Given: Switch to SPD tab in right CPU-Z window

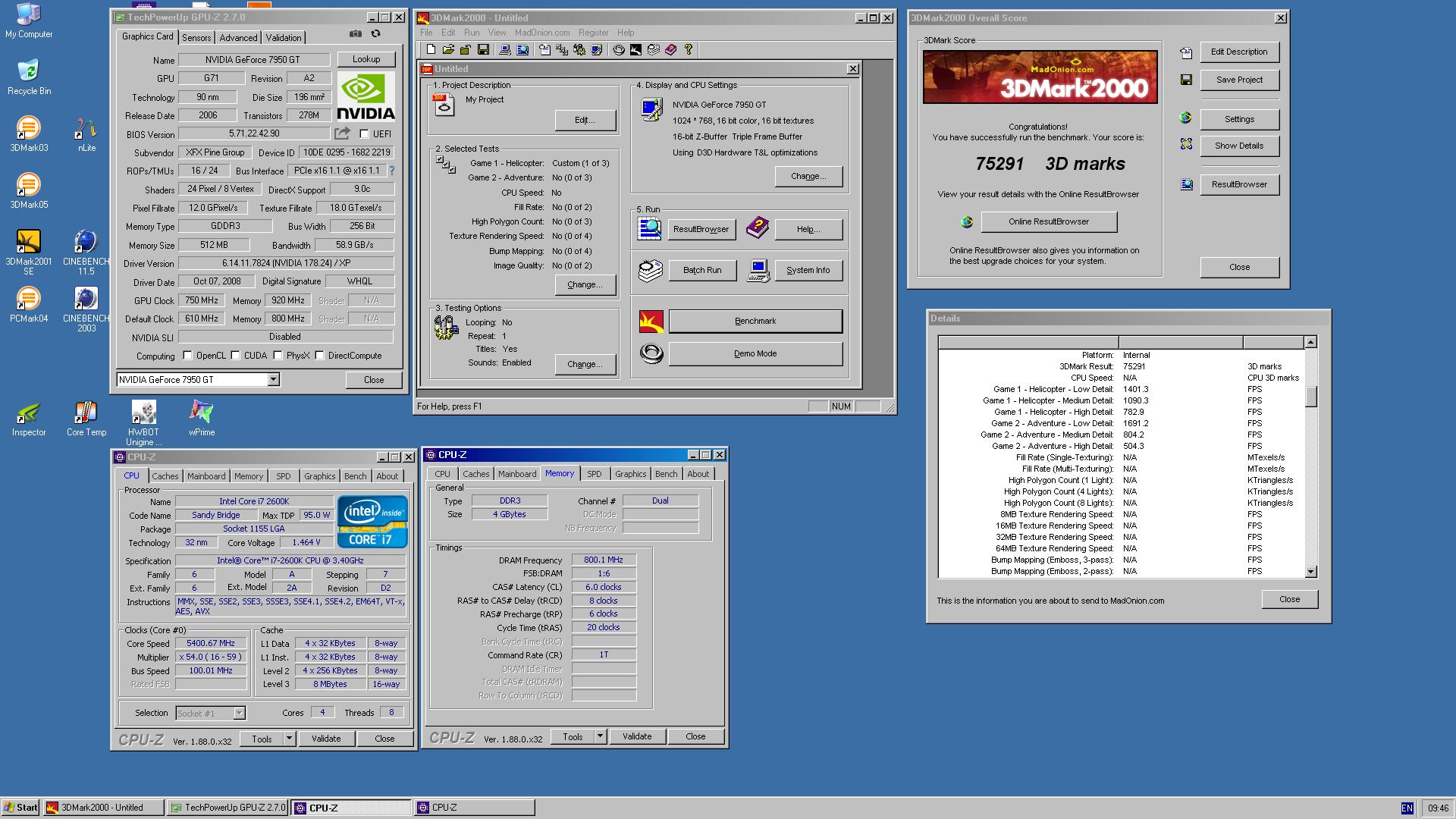Looking at the screenshot, I should 595,474.
